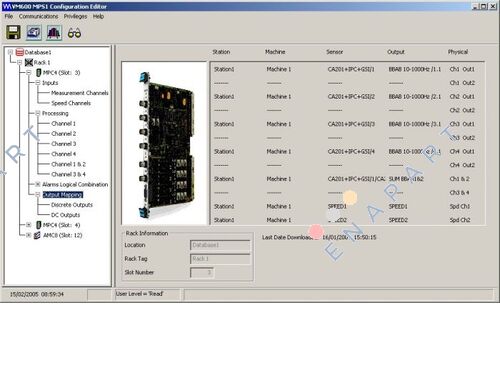
Task: Click the Save floppy disk toolbar icon
Action: [x=13, y=33]
